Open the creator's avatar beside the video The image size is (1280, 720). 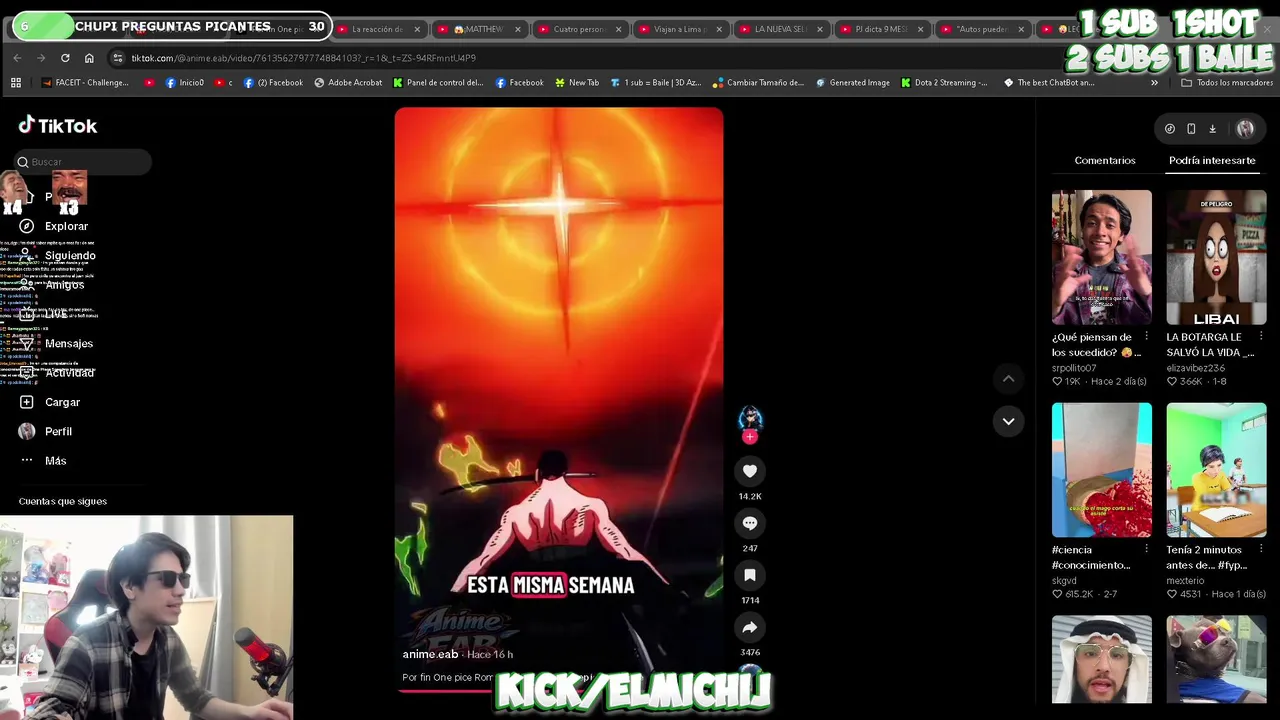(x=750, y=418)
